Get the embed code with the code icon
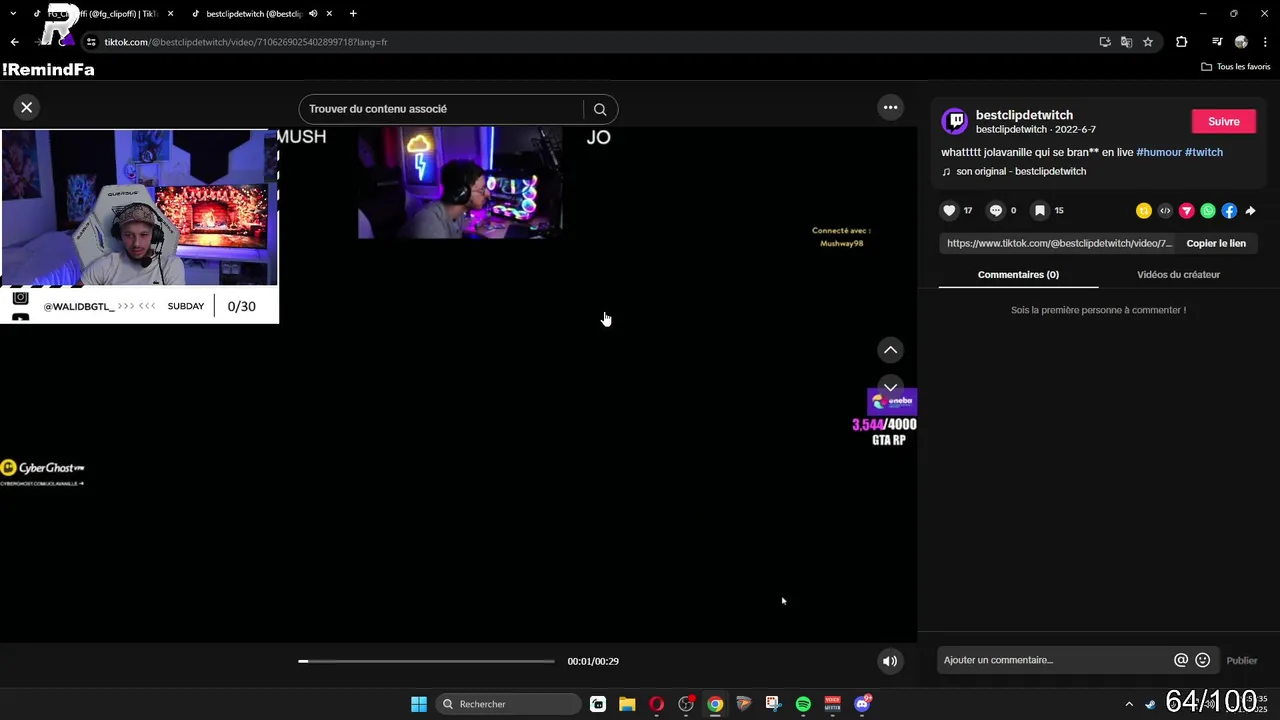The height and width of the screenshot is (720, 1280). click(1165, 211)
